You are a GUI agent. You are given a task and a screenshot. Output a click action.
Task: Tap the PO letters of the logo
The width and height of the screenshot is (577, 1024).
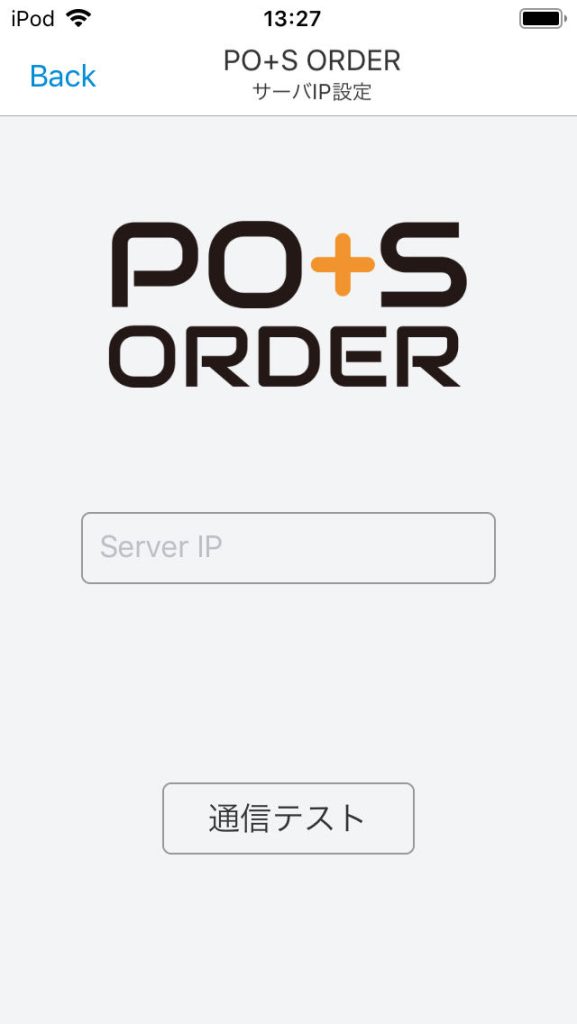pos(209,264)
